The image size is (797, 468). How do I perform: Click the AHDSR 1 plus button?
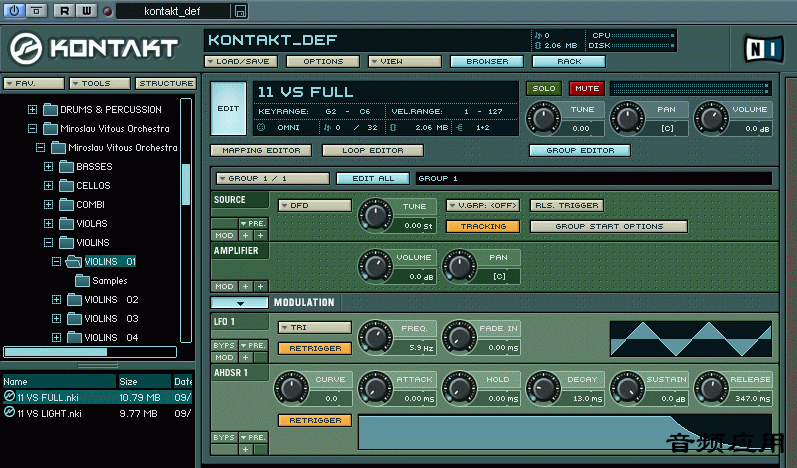point(246,449)
